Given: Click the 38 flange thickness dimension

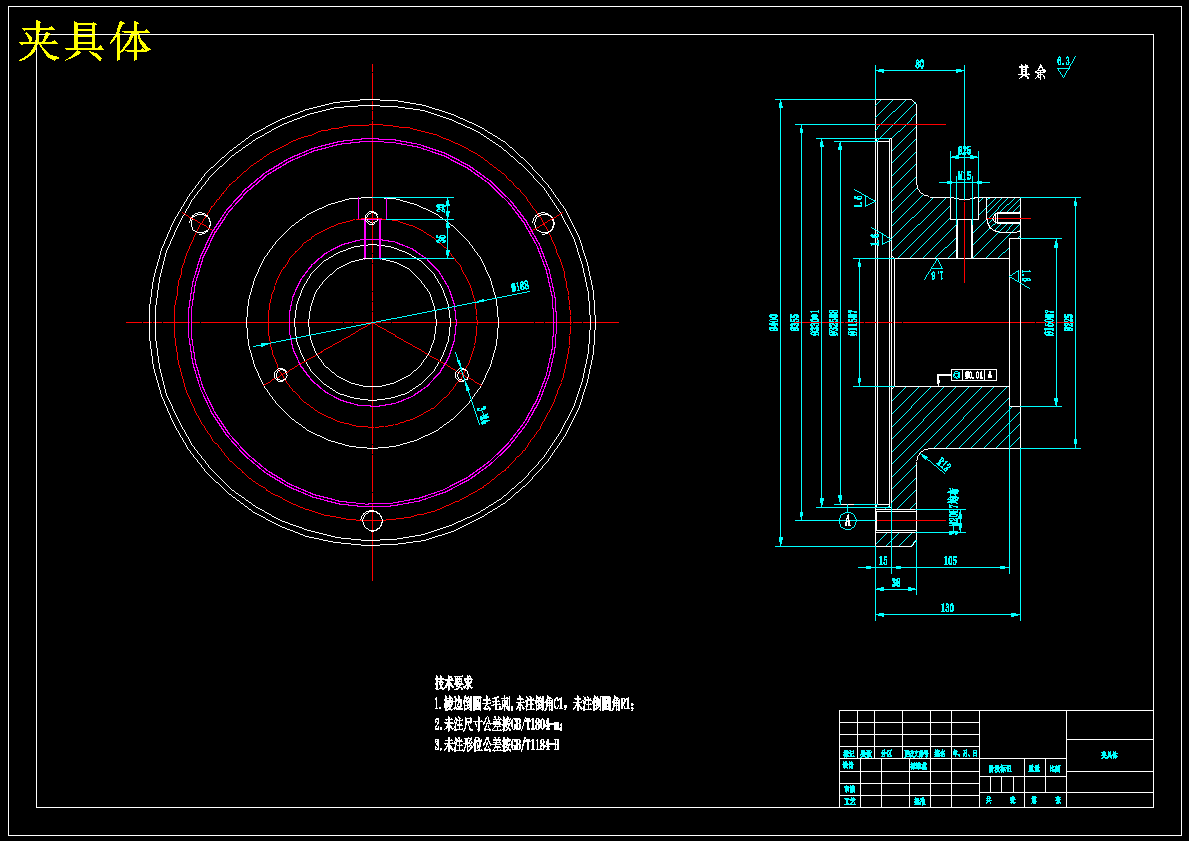Looking at the screenshot, I should click(x=896, y=583).
